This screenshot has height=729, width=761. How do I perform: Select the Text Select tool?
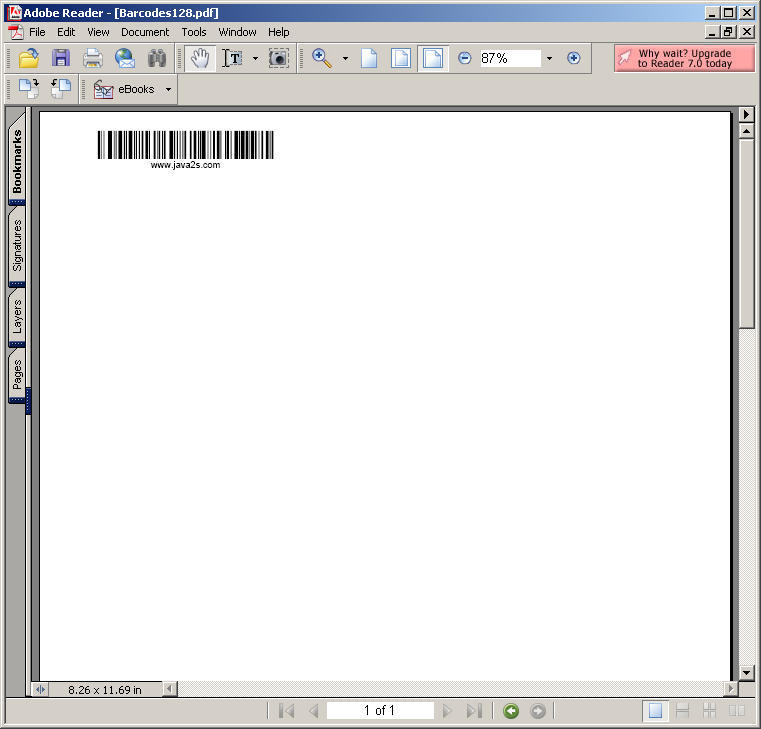[x=232, y=58]
